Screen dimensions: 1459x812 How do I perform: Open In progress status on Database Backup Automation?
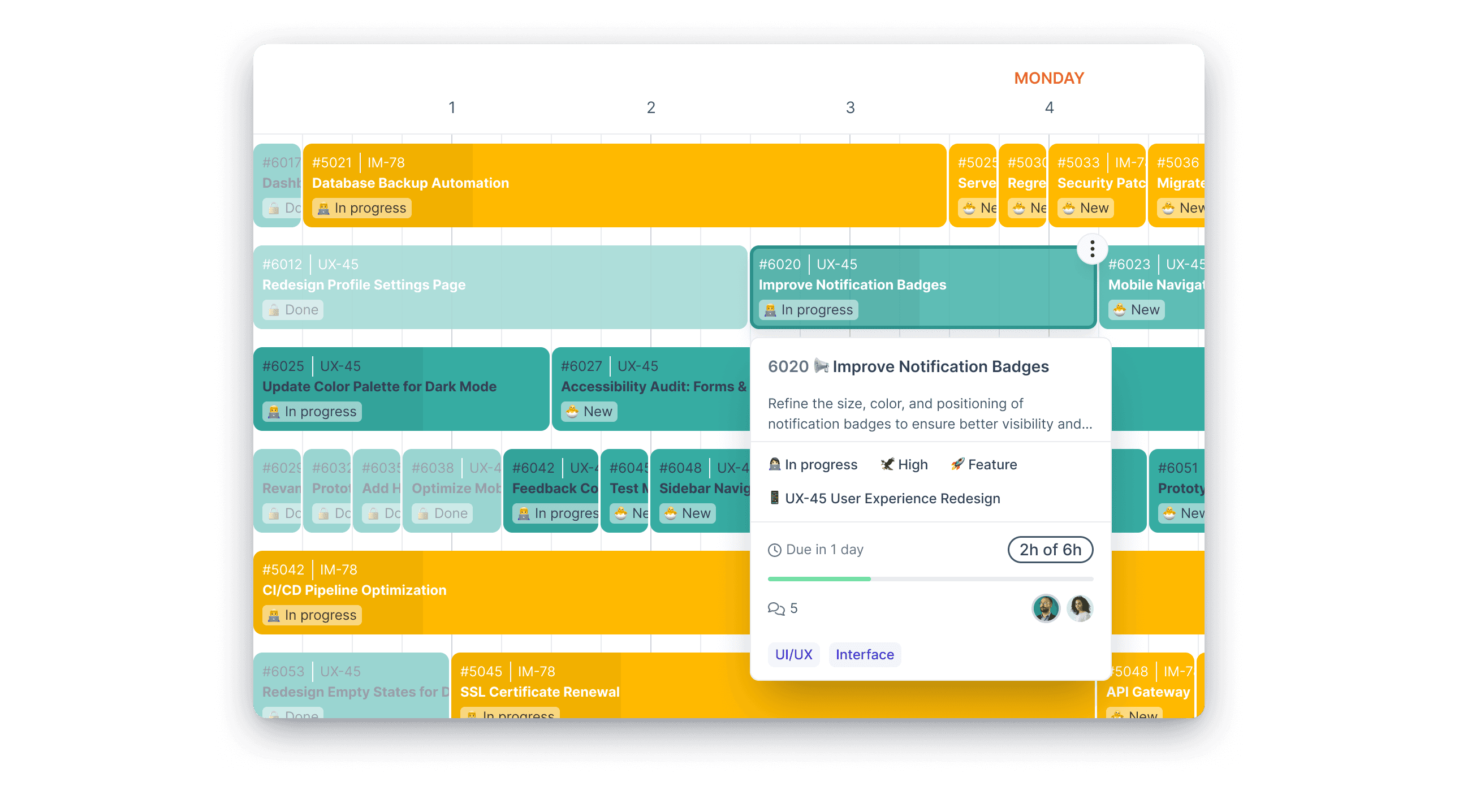point(362,208)
